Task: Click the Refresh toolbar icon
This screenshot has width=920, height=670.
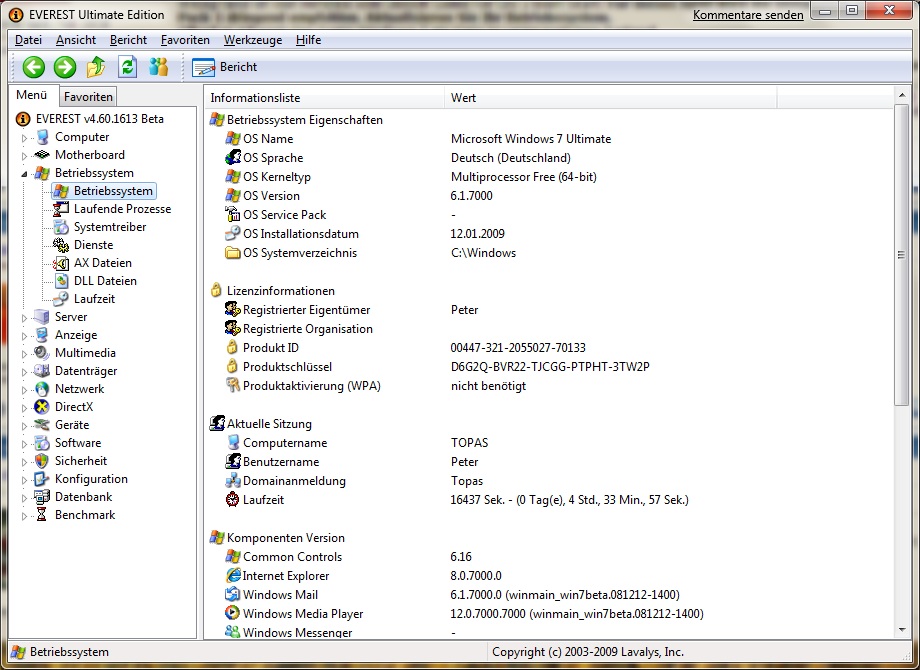Action: (127, 67)
